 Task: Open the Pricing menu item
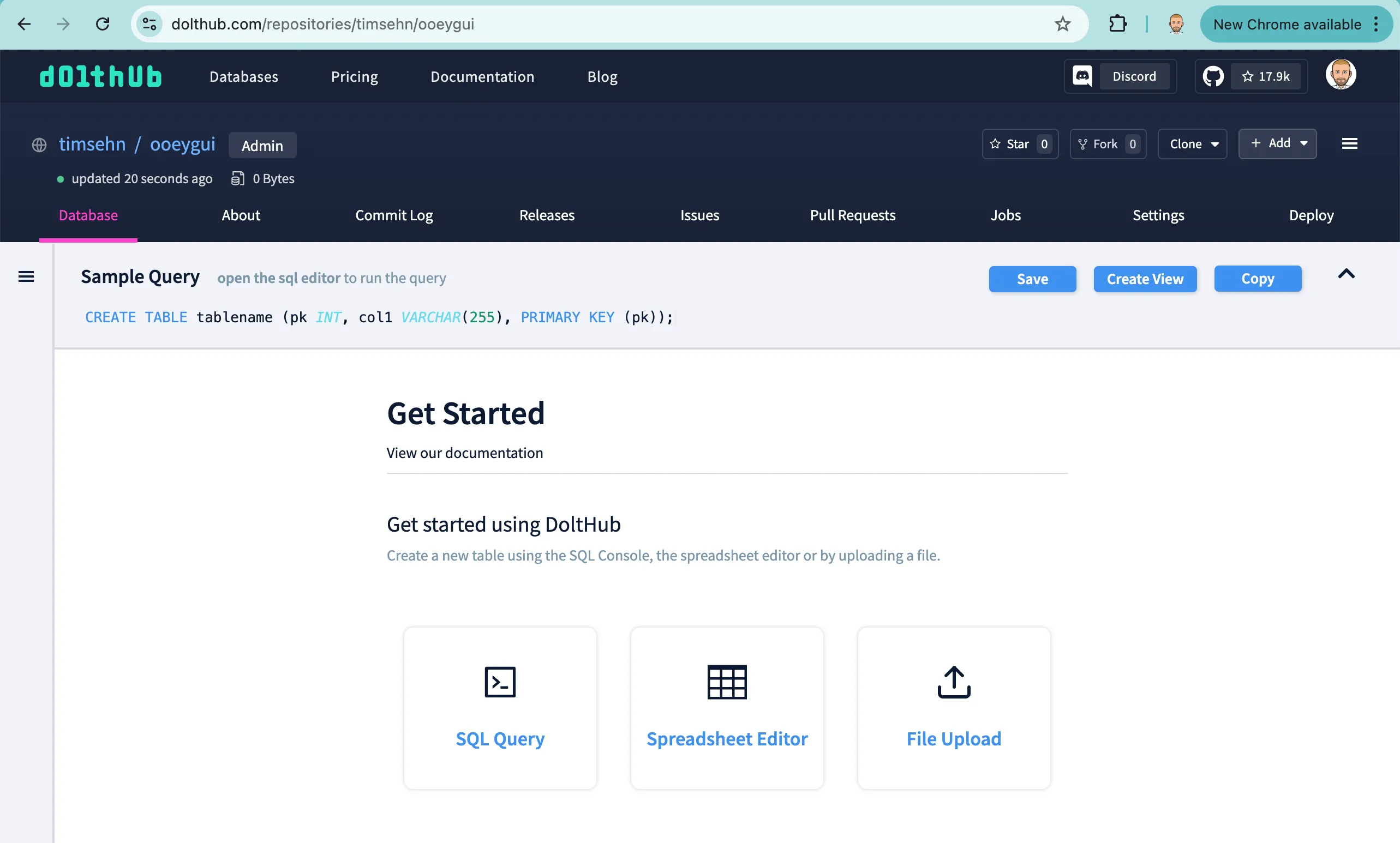point(354,76)
